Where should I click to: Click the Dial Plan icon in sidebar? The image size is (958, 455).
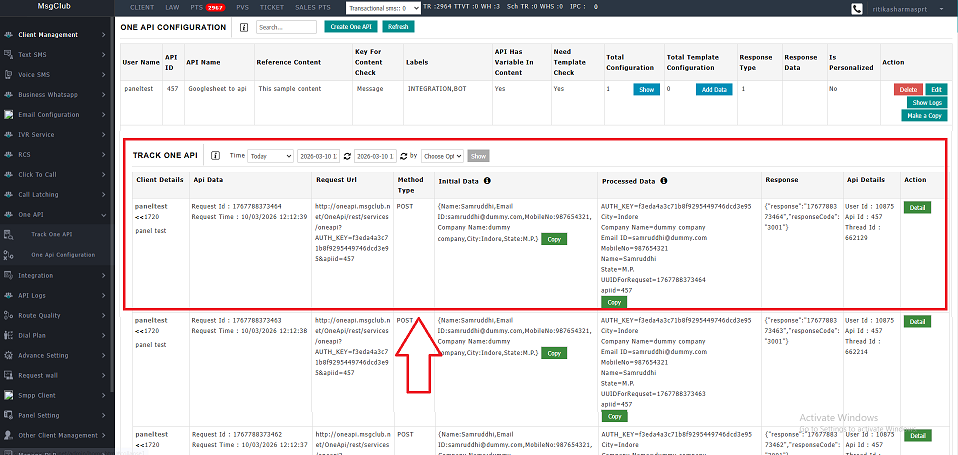click(8, 335)
